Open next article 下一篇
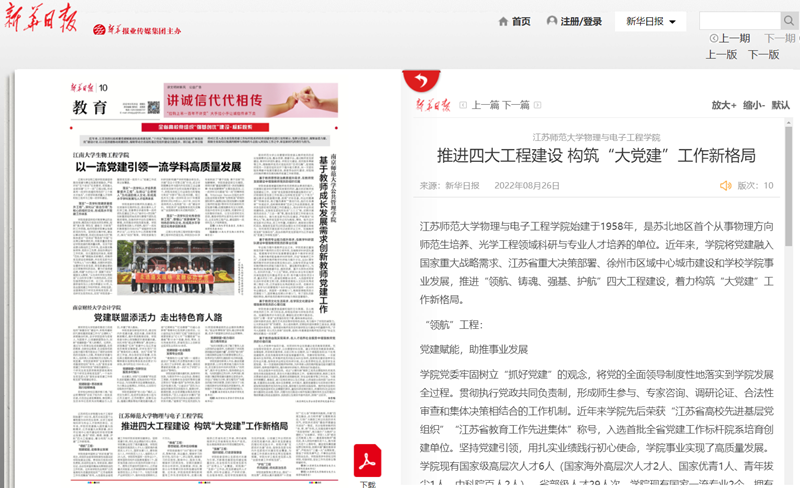 click(x=516, y=104)
